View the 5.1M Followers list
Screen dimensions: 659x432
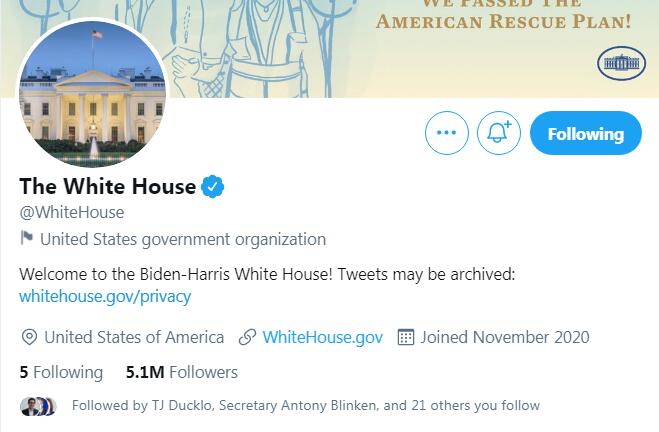(181, 372)
